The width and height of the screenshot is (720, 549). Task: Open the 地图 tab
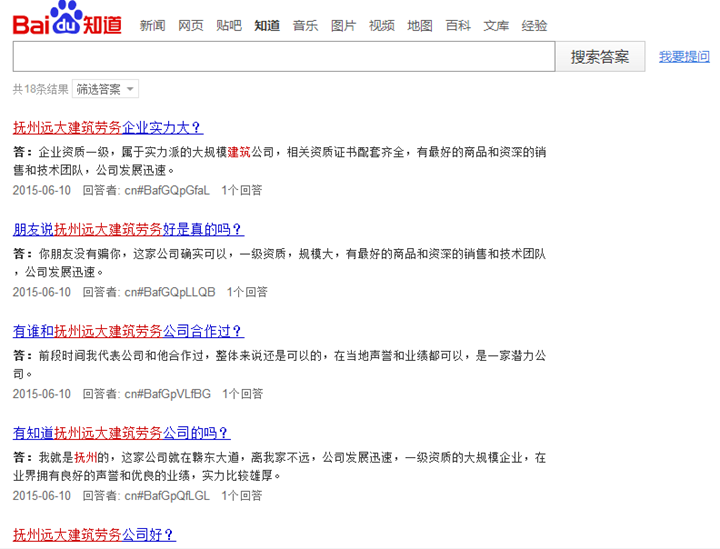[x=420, y=26]
